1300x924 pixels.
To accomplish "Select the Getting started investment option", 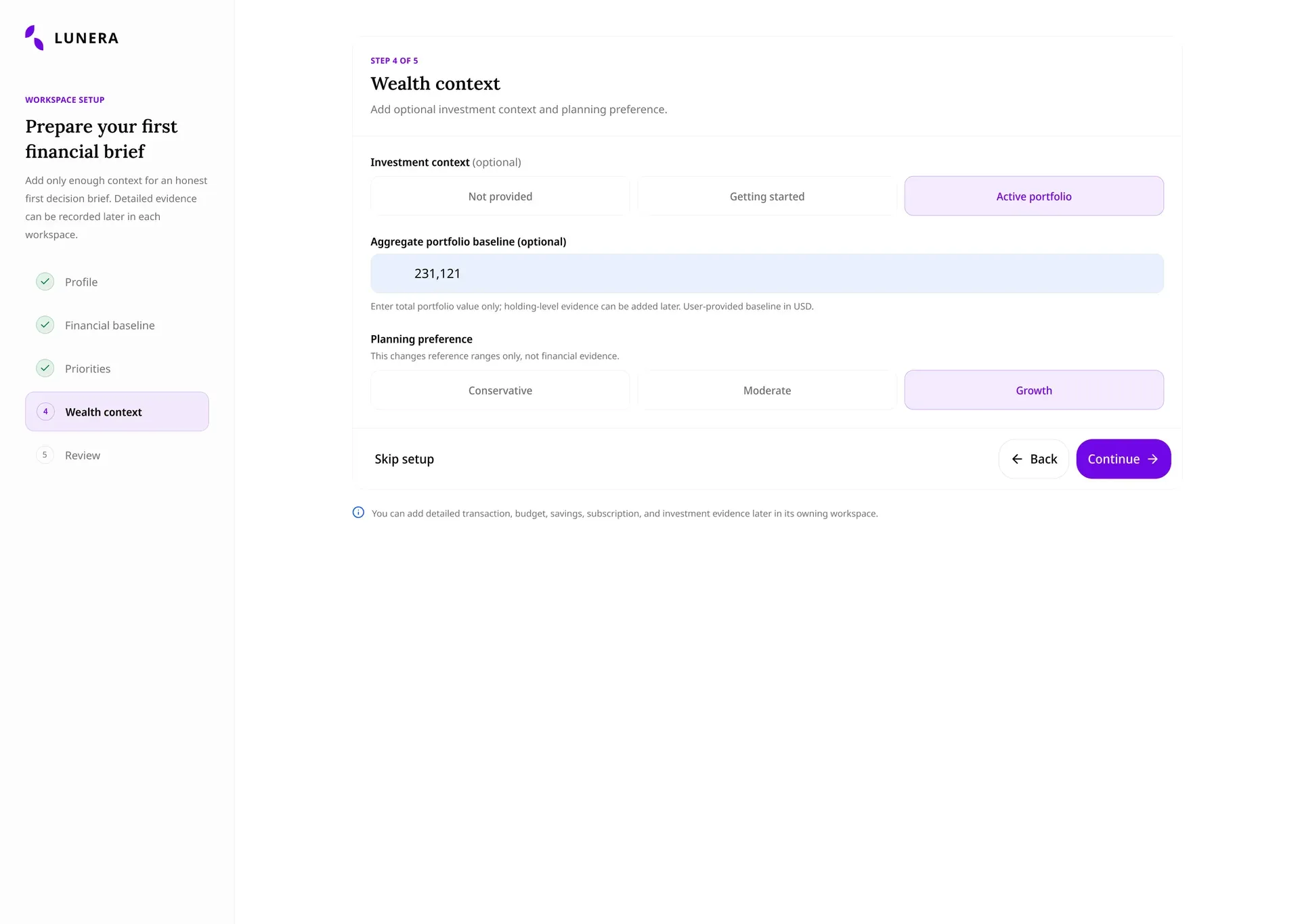I will 767,196.
